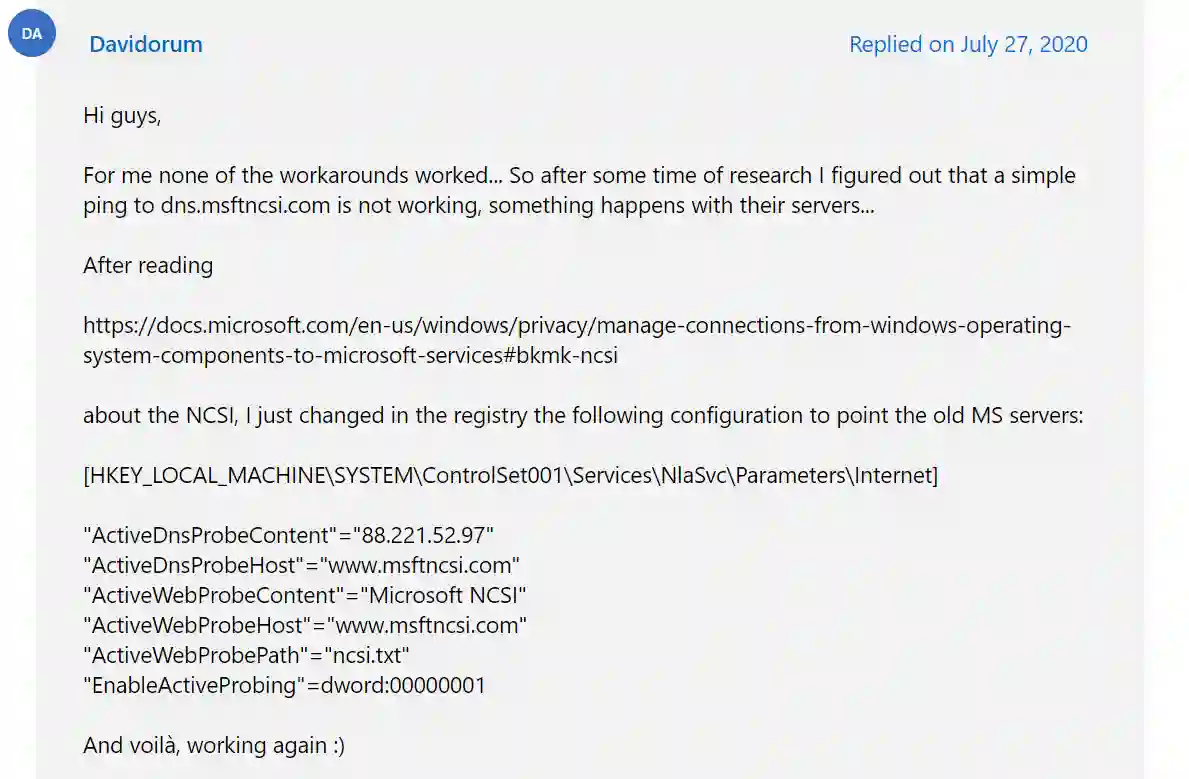The height and width of the screenshot is (779, 1189).
Task: Click the blue DA avatar icon
Action: coord(32,33)
